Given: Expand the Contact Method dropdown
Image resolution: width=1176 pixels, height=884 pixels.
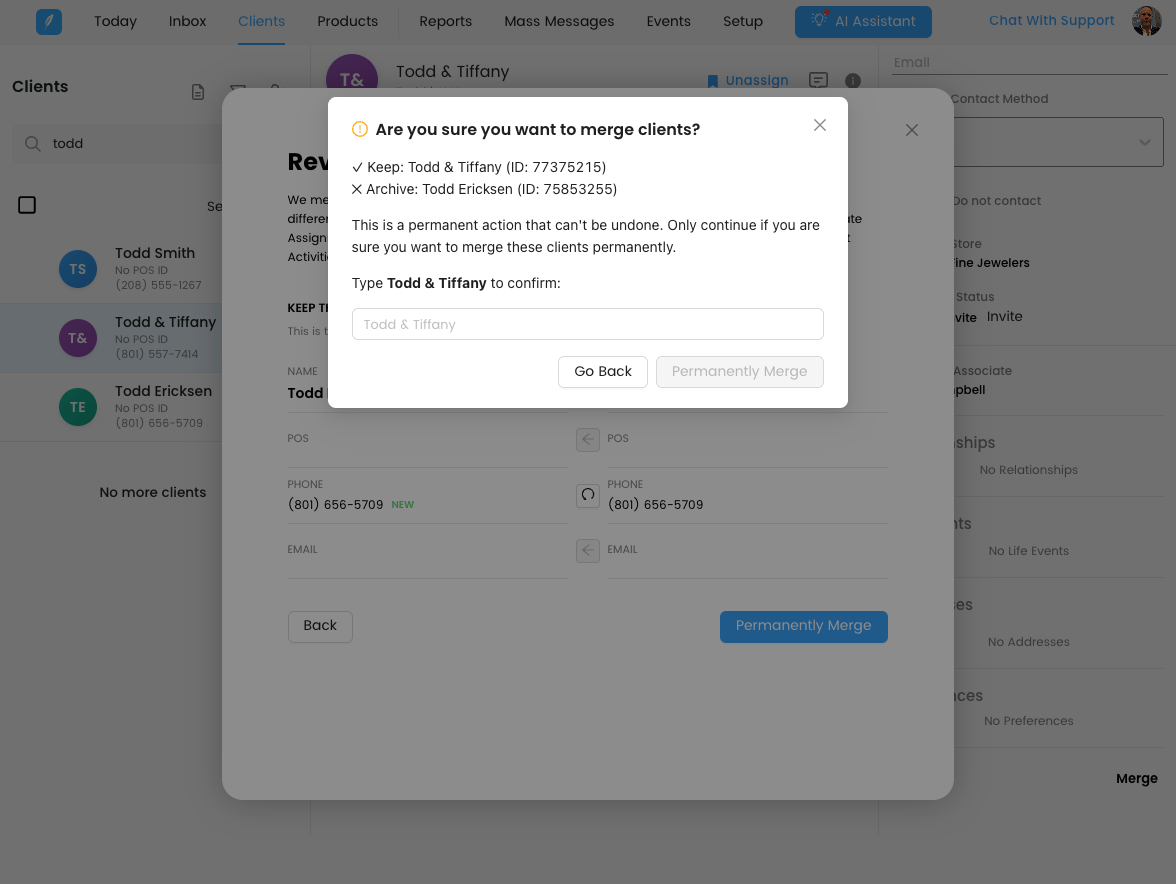Looking at the screenshot, I should click(1058, 142).
